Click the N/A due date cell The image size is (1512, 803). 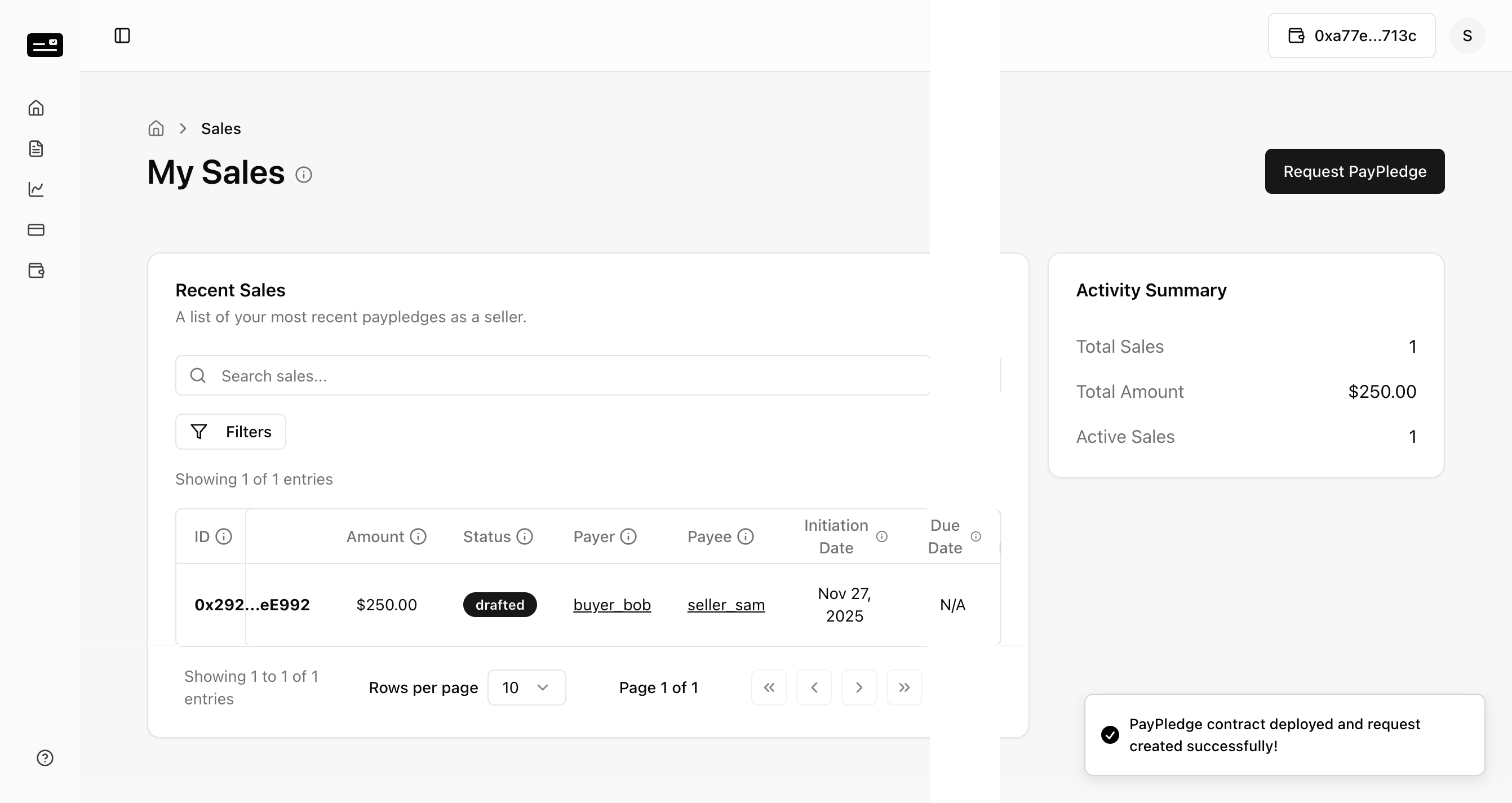click(x=952, y=605)
